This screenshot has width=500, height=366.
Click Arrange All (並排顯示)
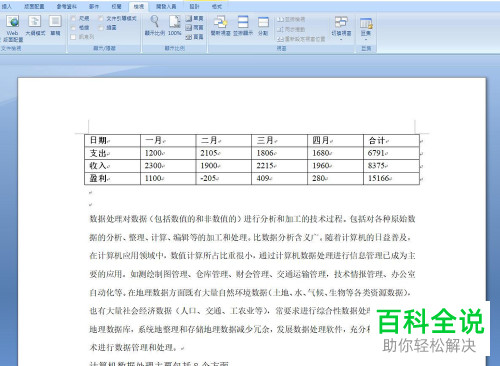(243, 26)
